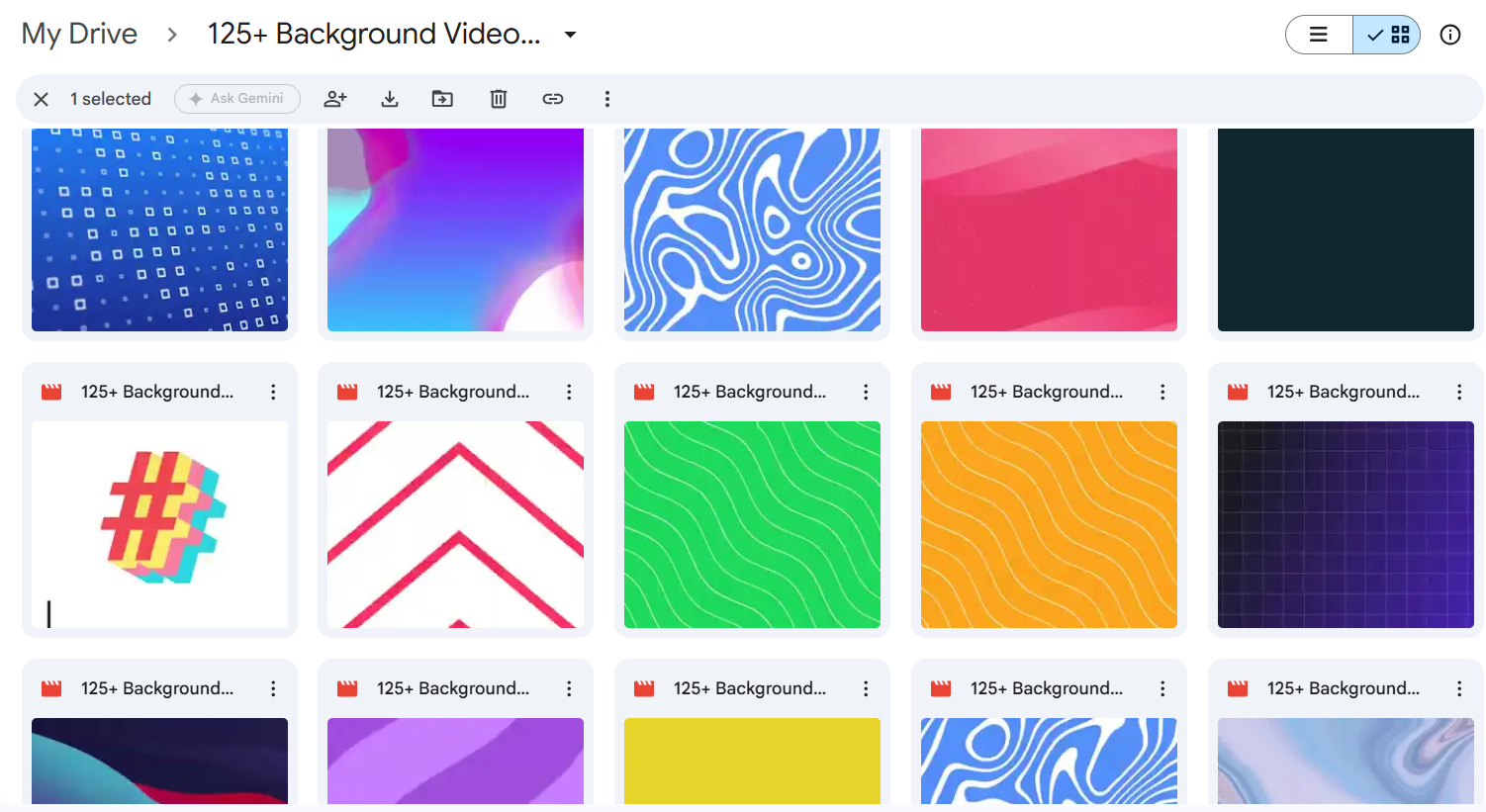This screenshot has width=1486, height=812.
Task: Move selected item with the folder-arrow icon
Action: pyautogui.click(x=442, y=99)
